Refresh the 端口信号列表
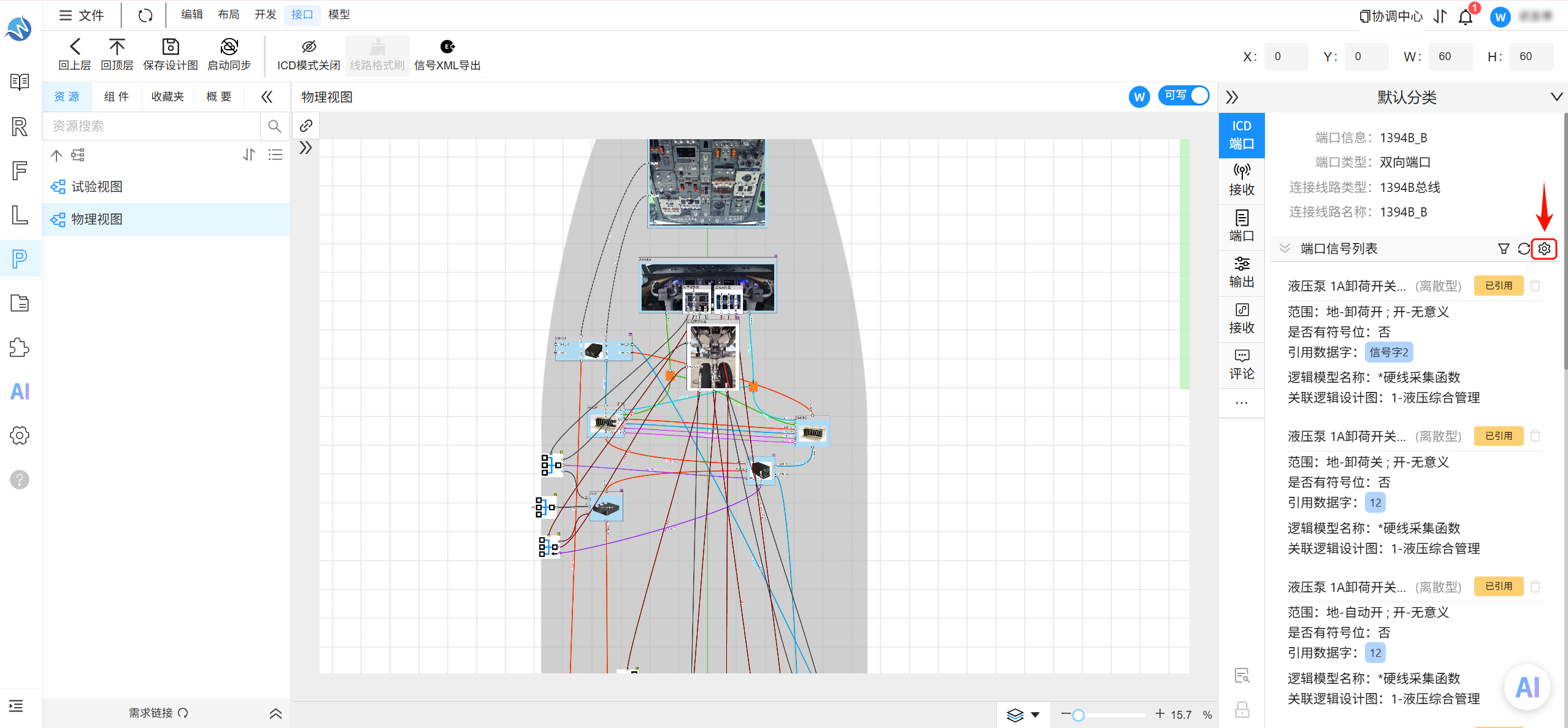This screenshot has width=1568, height=728. pos(1524,248)
